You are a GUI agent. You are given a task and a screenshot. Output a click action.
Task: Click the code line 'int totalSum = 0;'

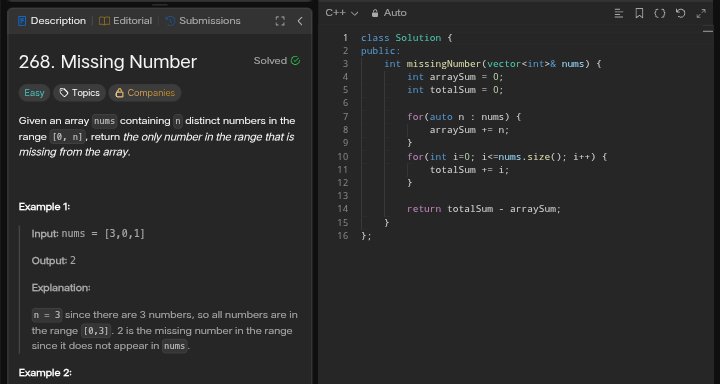point(455,90)
